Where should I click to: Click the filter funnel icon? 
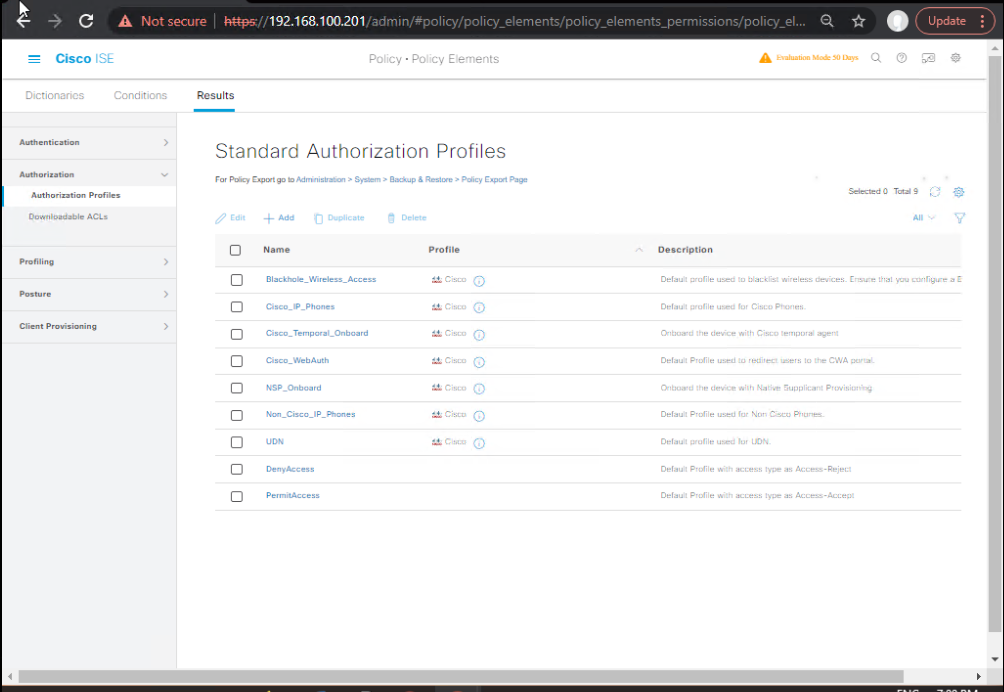click(959, 218)
